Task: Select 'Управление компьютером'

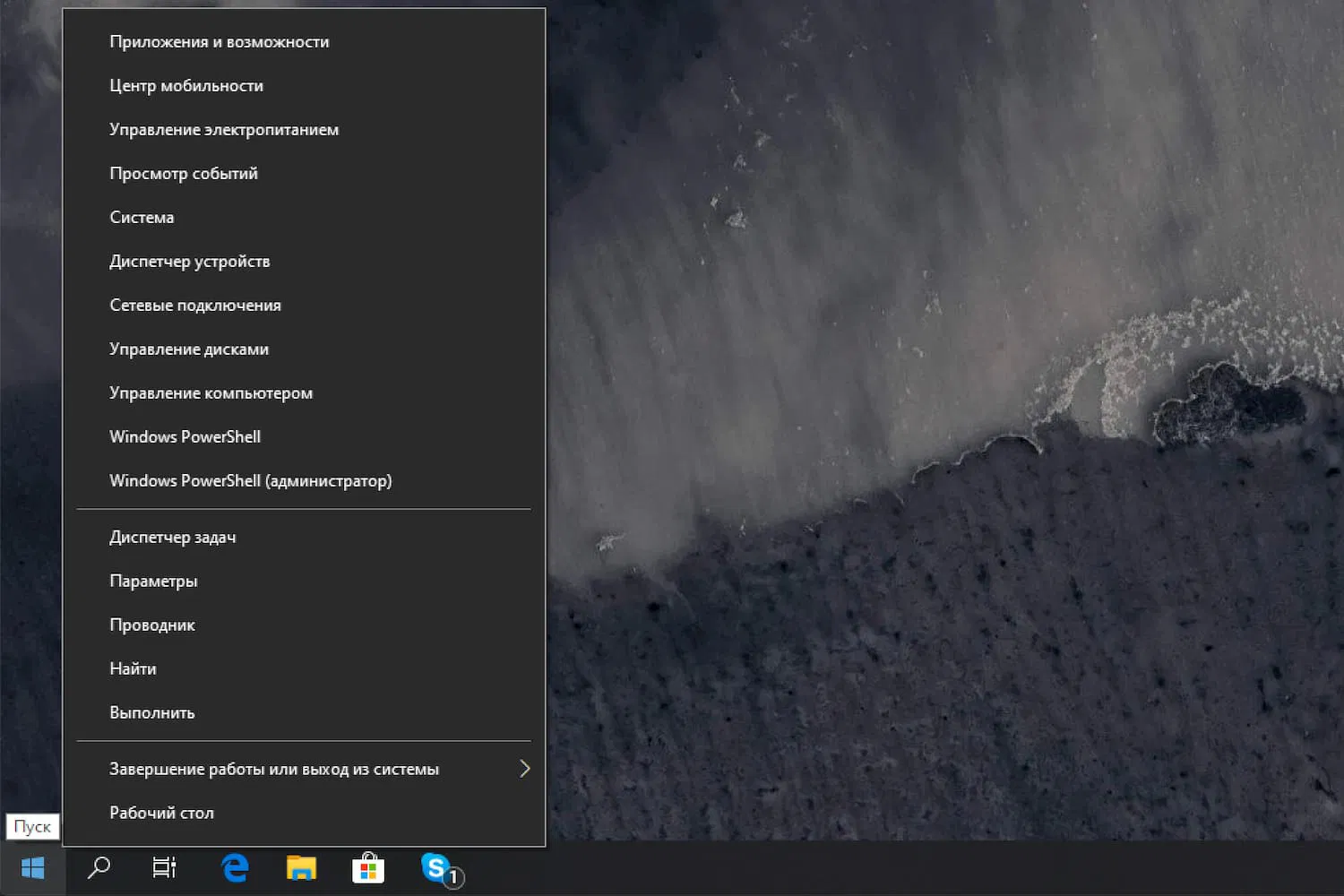Action: (304, 393)
